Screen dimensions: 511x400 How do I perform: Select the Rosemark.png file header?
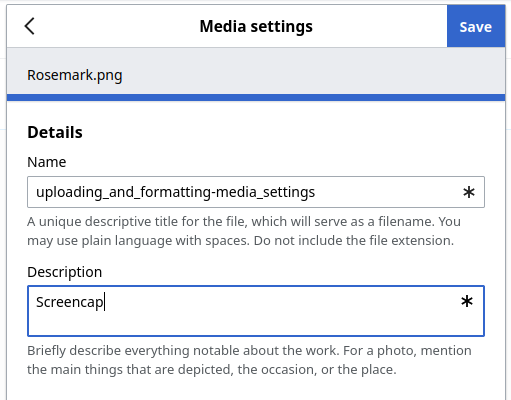point(75,75)
